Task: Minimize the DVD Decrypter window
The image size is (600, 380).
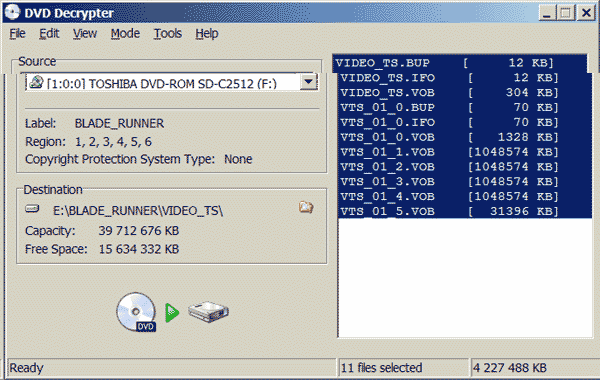Action: pos(546,13)
